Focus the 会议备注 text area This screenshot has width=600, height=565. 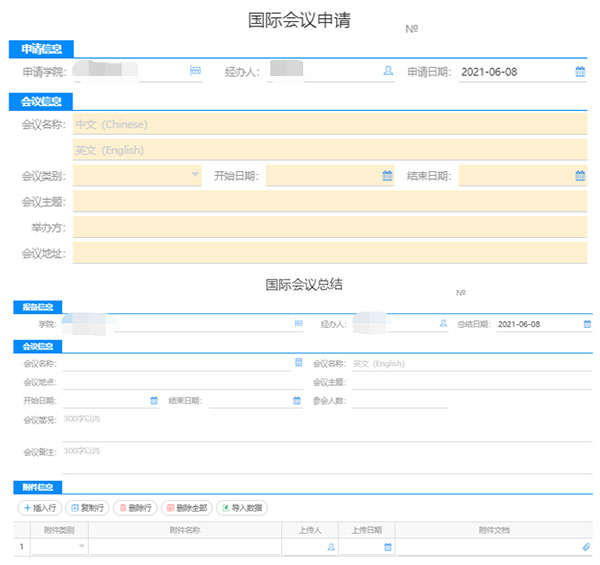click(x=328, y=459)
